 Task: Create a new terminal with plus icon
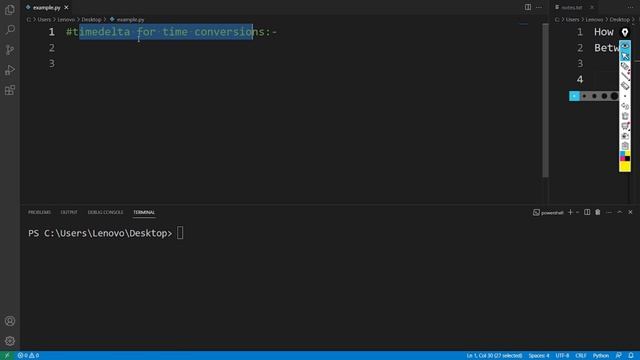pyautogui.click(x=570, y=212)
